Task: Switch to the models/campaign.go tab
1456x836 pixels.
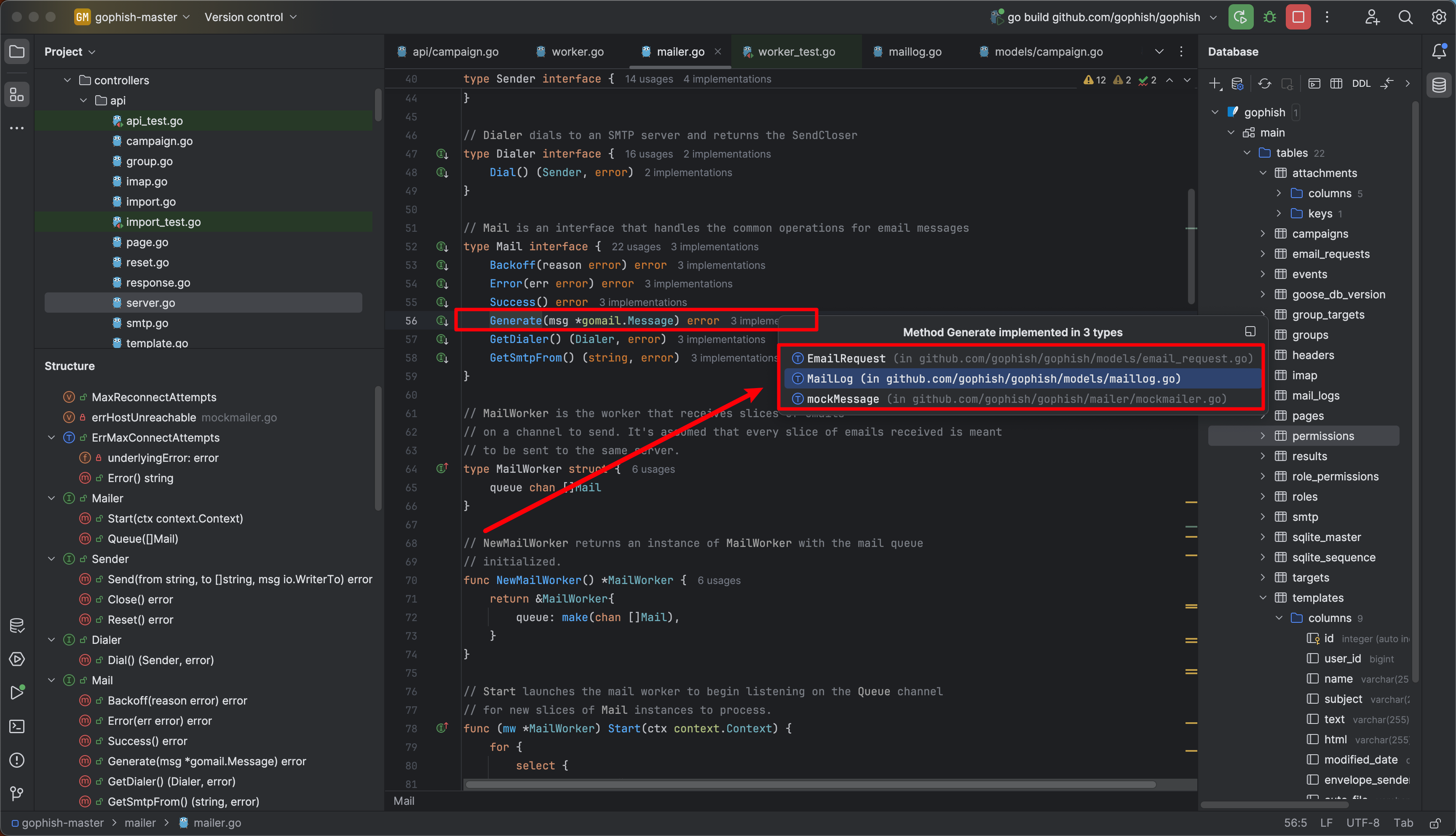Action: 1041,52
